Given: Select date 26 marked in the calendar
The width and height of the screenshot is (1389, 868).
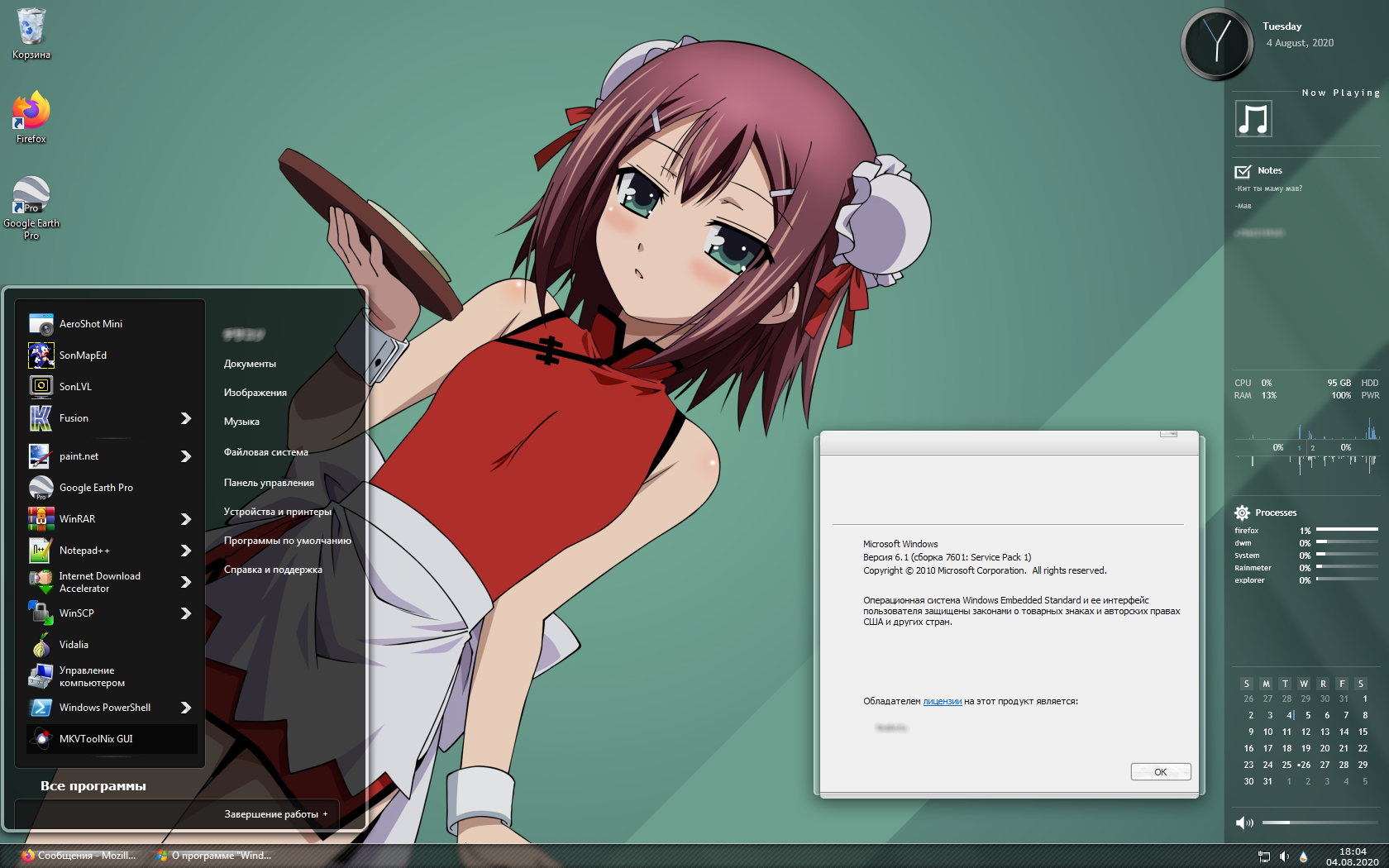Looking at the screenshot, I should click(x=1305, y=765).
